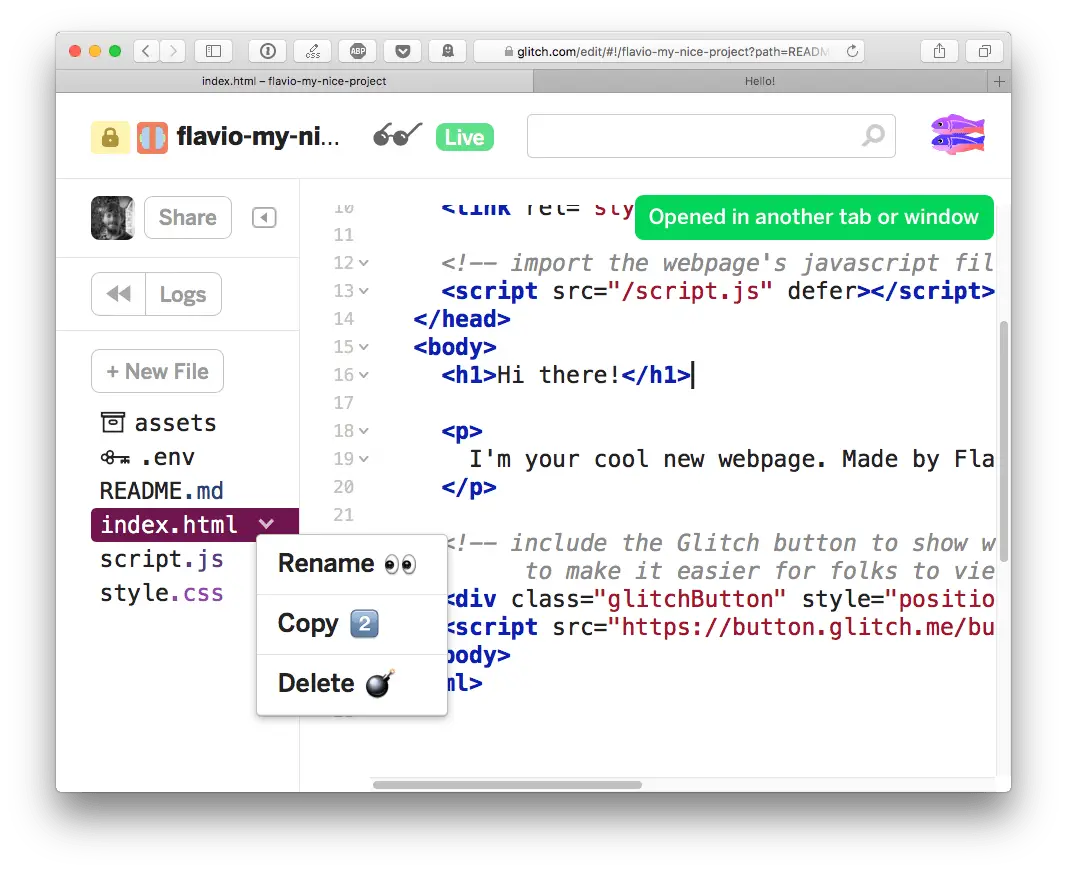1067x872 pixels.
Task: Click the AdBlock Plus icon in browser toolbar
Action: click(357, 51)
